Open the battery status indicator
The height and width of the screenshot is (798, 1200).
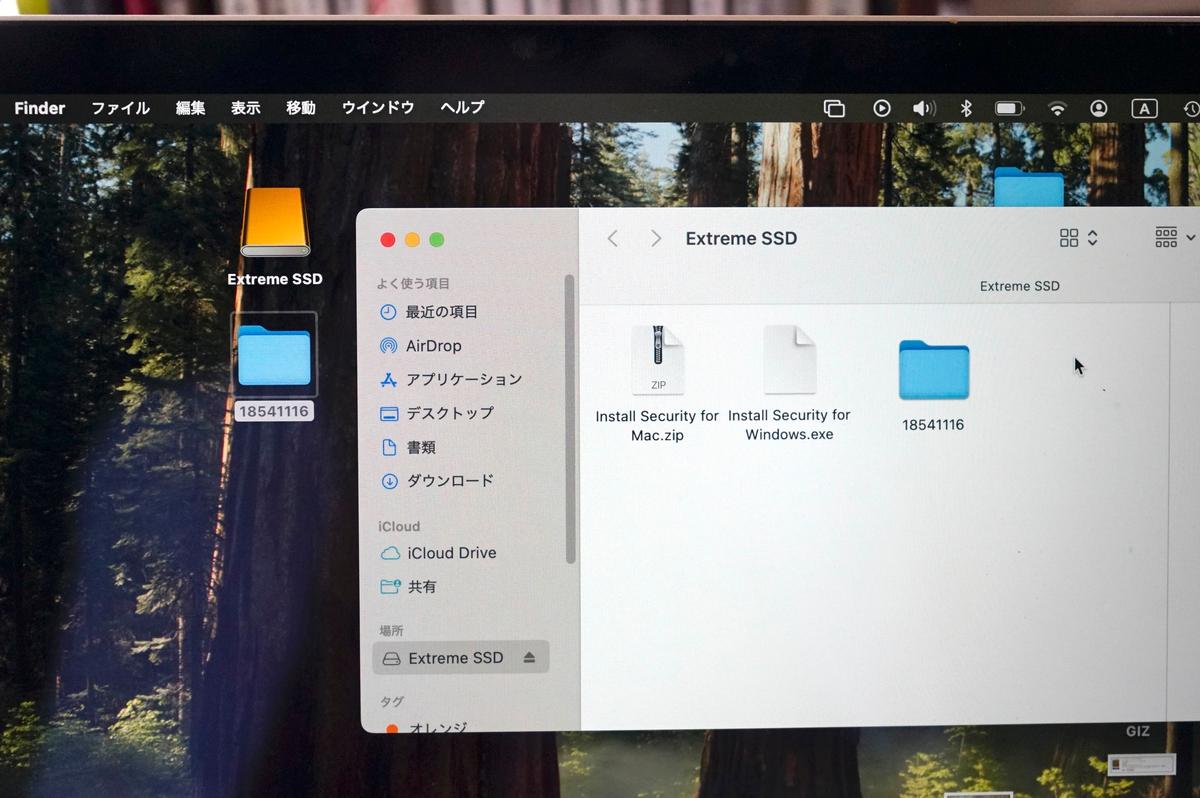click(x=1010, y=108)
